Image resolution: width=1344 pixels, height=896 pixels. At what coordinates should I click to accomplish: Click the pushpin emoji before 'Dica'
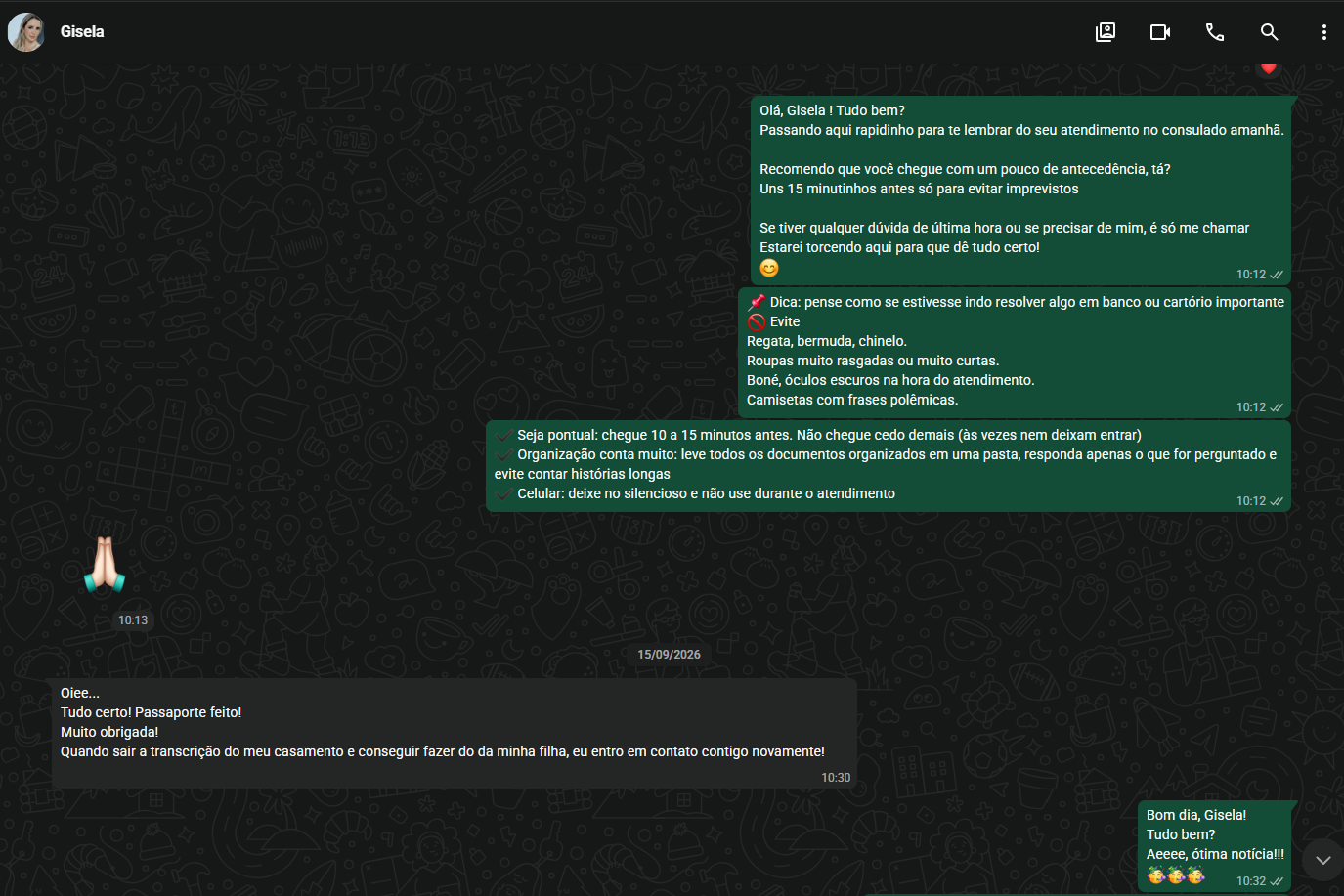[757, 302]
